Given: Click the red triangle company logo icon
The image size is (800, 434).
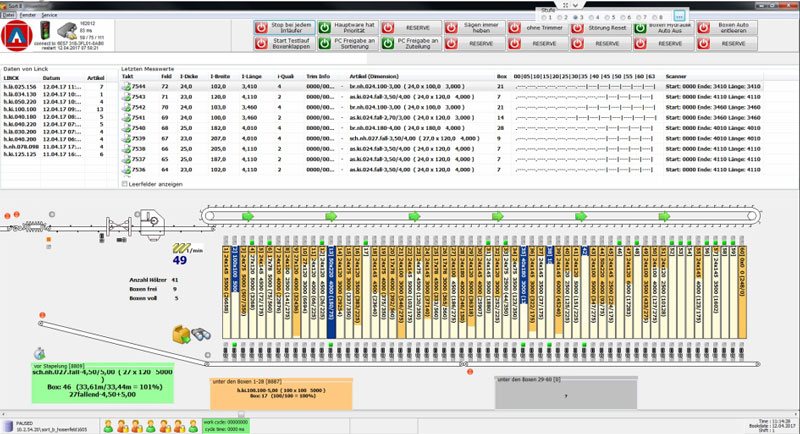Looking at the screenshot, I should click(16, 36).
